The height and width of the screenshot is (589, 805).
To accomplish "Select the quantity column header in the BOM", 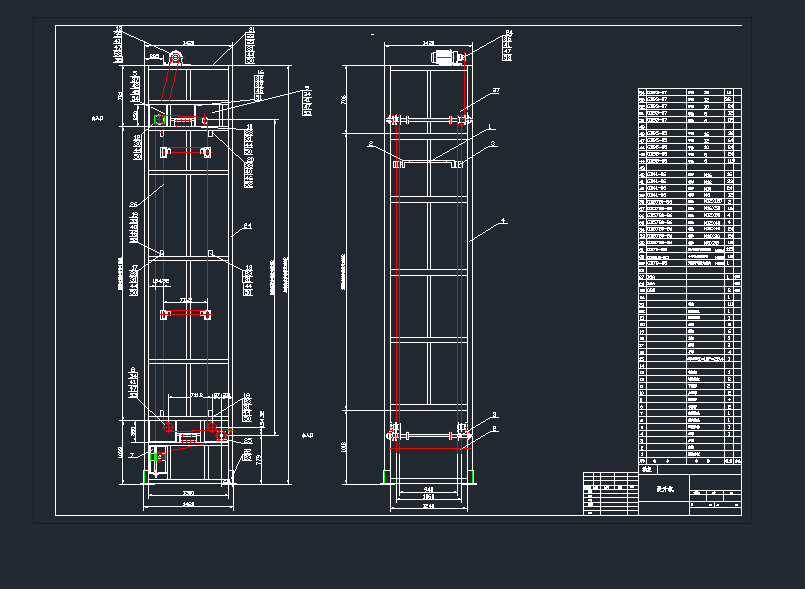I will point(727,461).
